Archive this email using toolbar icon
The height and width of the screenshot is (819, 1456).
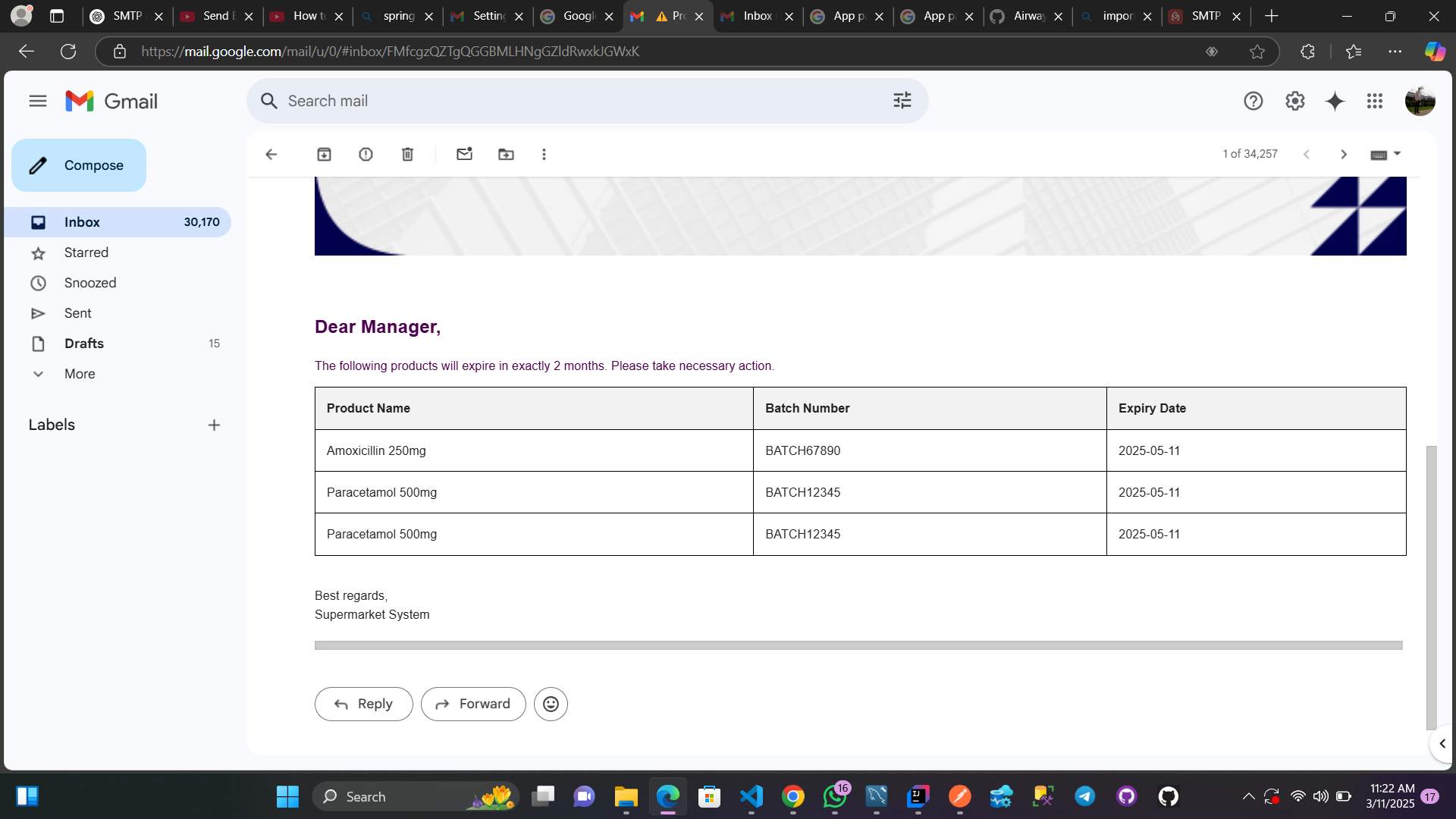[x=324, y=155]
